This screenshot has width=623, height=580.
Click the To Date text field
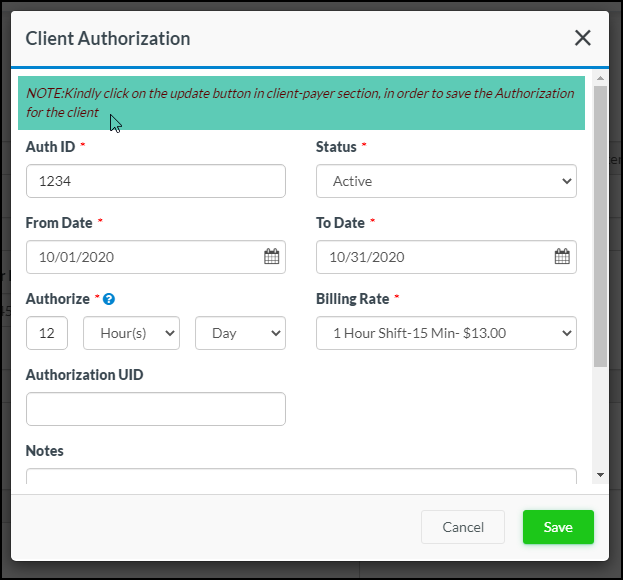pyautogui.click(x=434, y=257)
